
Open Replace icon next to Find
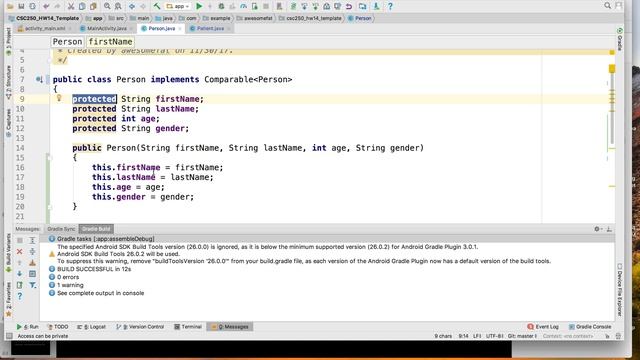(118, 6)
